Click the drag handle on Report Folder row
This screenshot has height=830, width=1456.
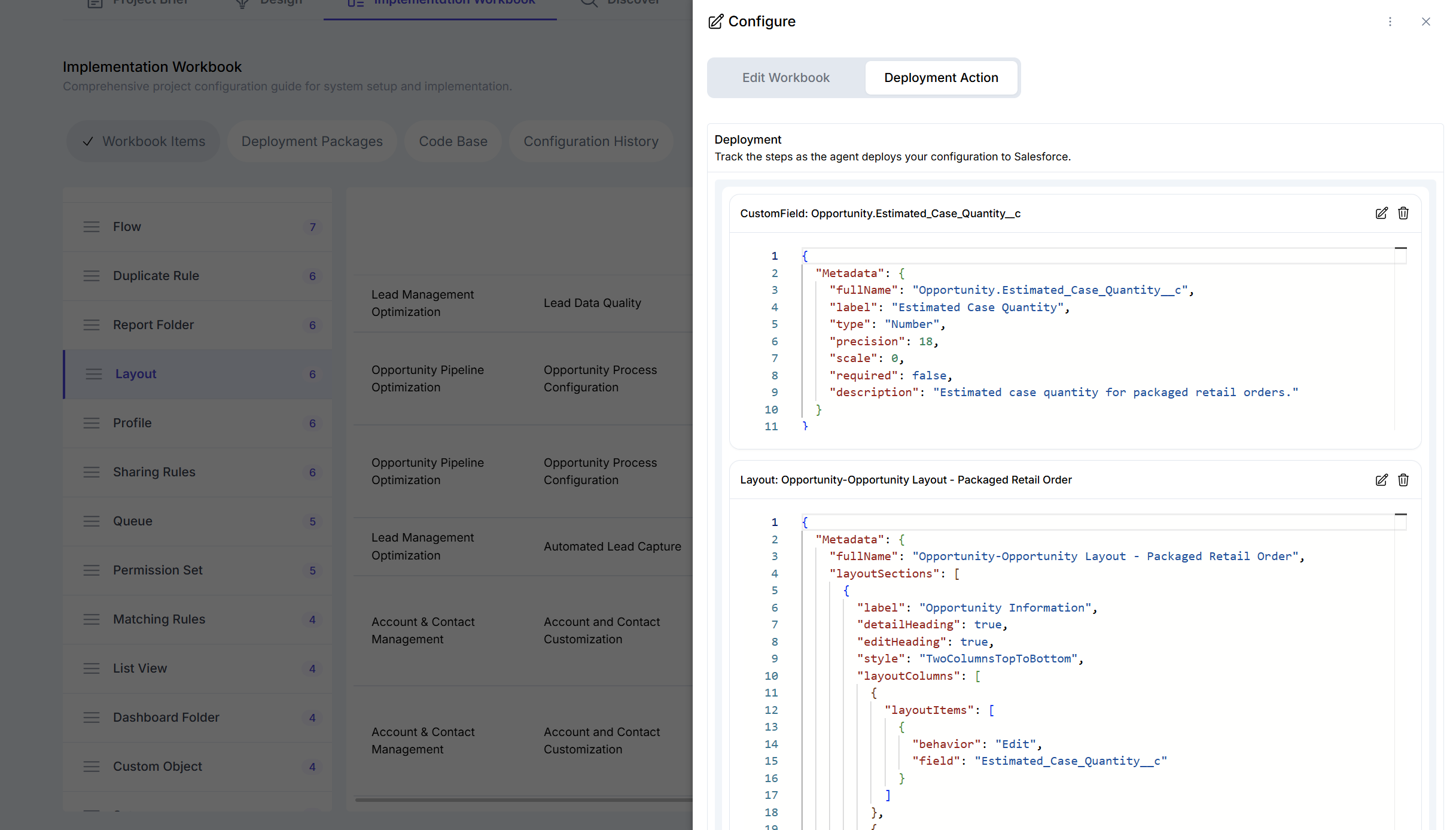tap(92, 325)
